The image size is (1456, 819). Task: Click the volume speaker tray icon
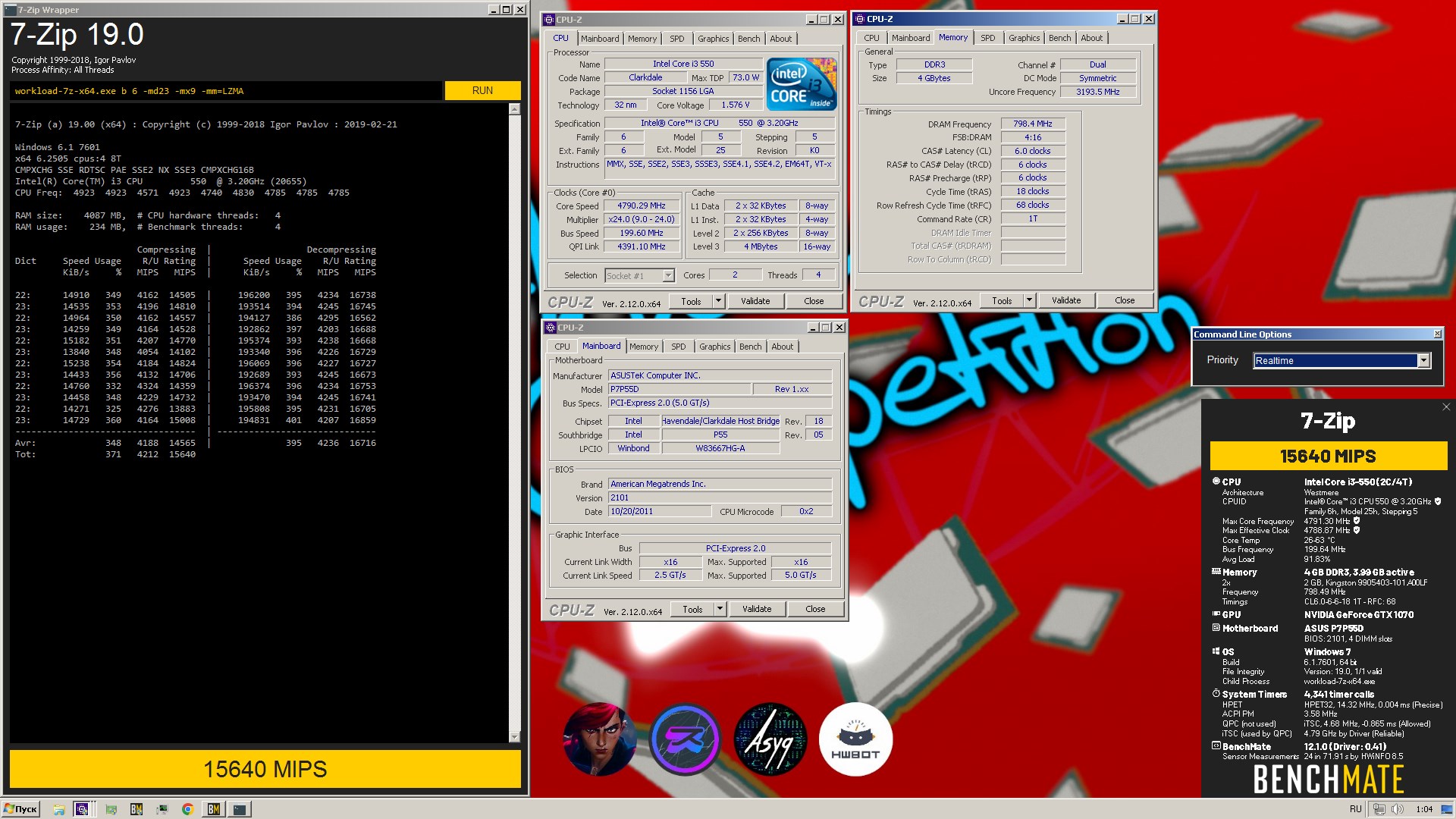1397,809
